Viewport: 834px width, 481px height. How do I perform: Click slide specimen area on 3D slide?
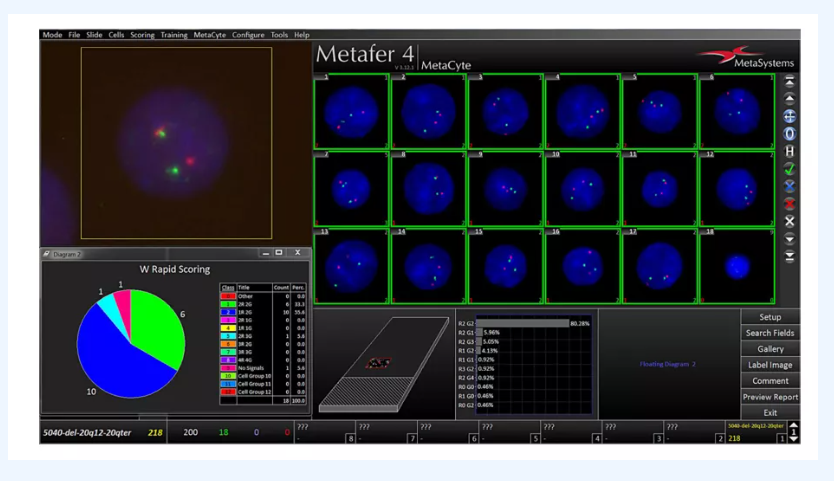378,363
